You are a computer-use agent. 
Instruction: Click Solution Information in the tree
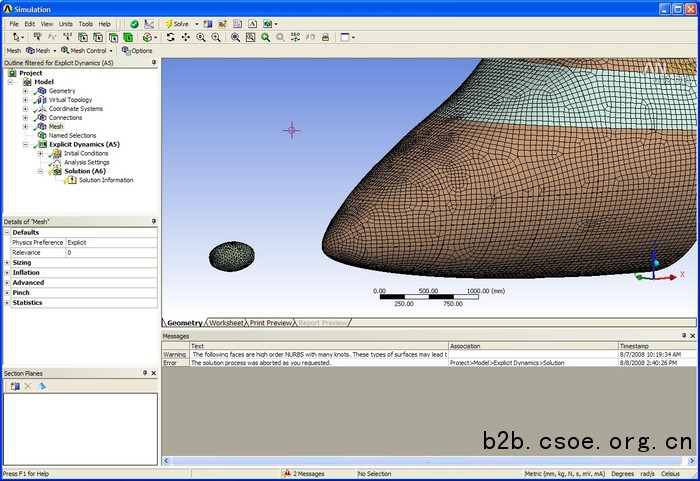[x=105, y=180]
